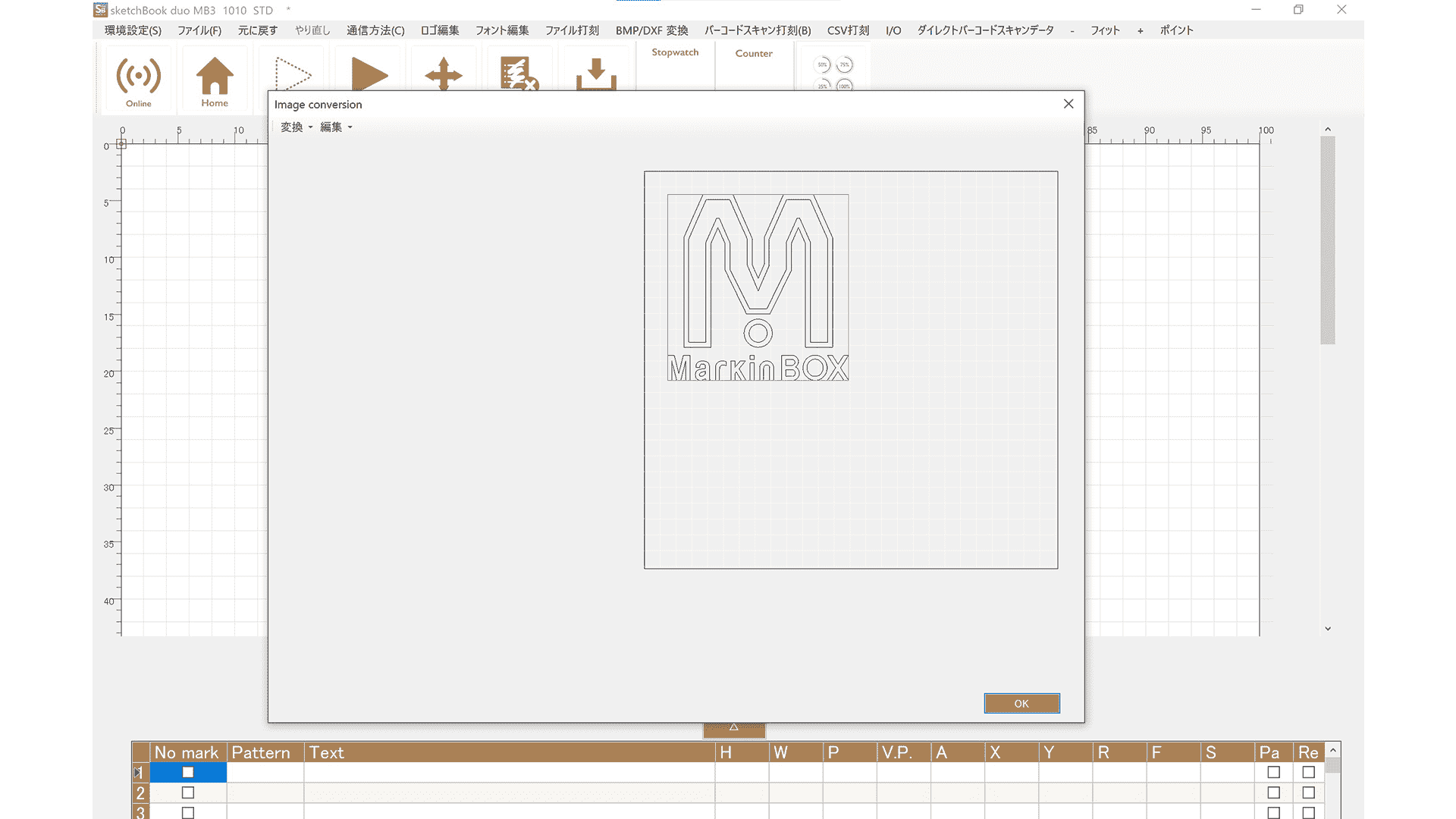The width and height of the screenshot is (1456, 819).
Task: Open the 通信方法(C) menu
Action: click(375, 30)
